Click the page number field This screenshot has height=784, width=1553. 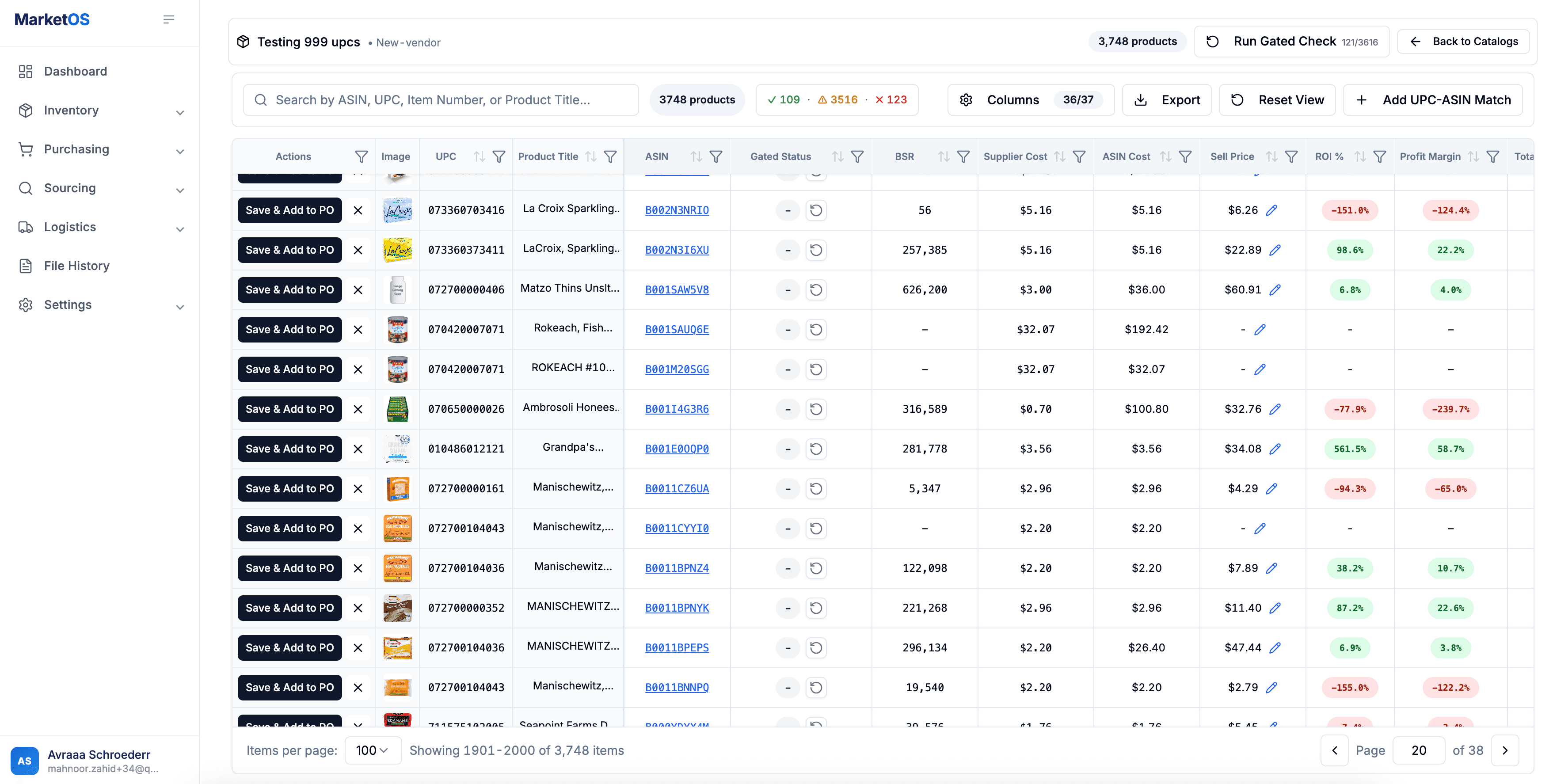1419,751
